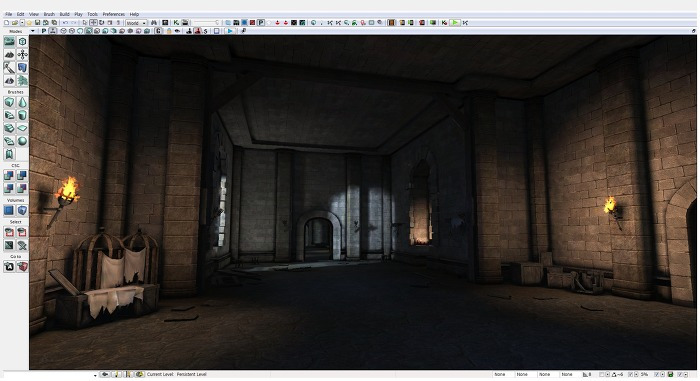Open the World coordinate system dropdown

(136, 23)
